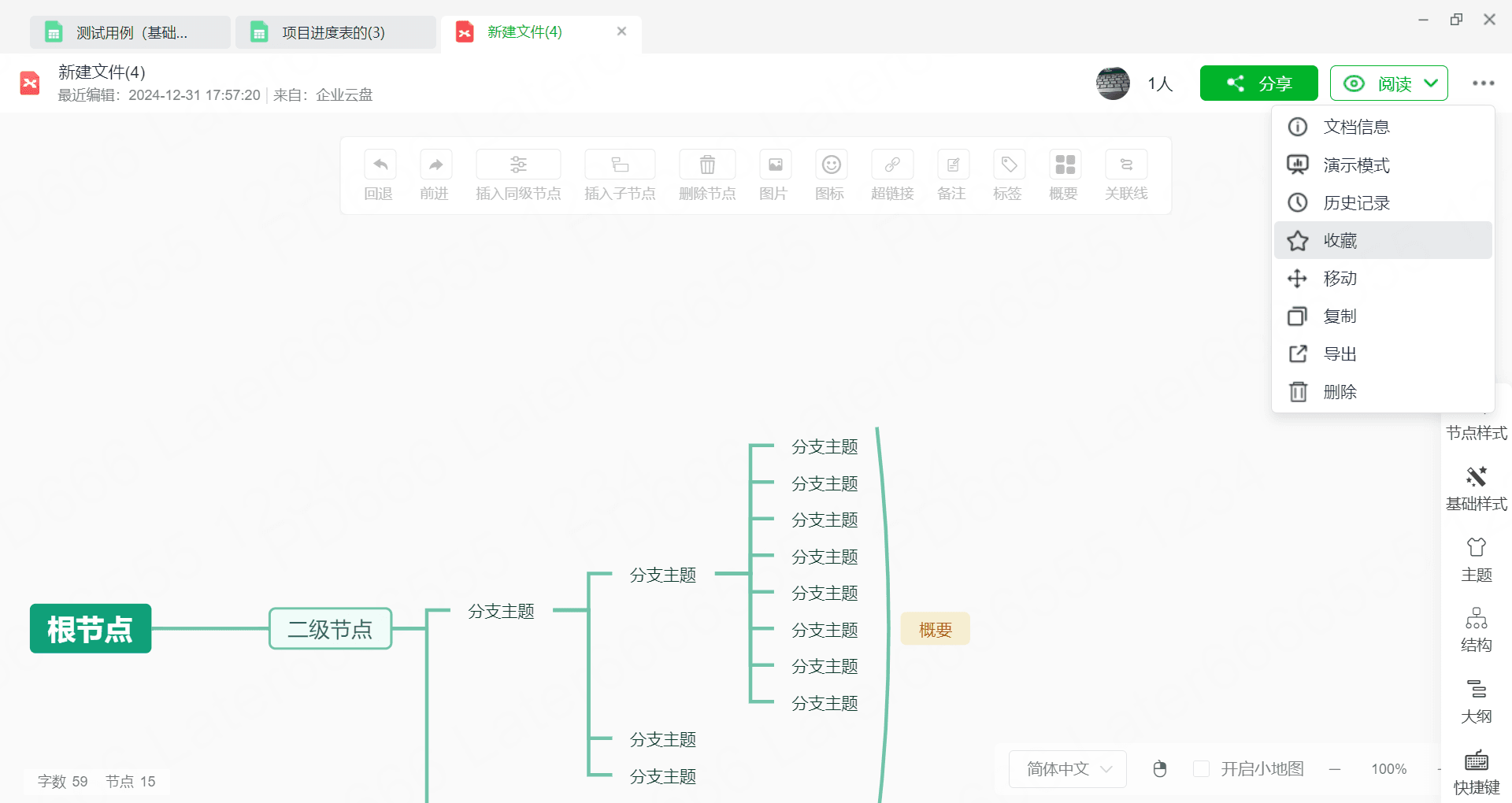The width and height of the screenshot is (1512, 803).
Task: Click 删除 in the dropdown menu
Action: (1383, 391)
